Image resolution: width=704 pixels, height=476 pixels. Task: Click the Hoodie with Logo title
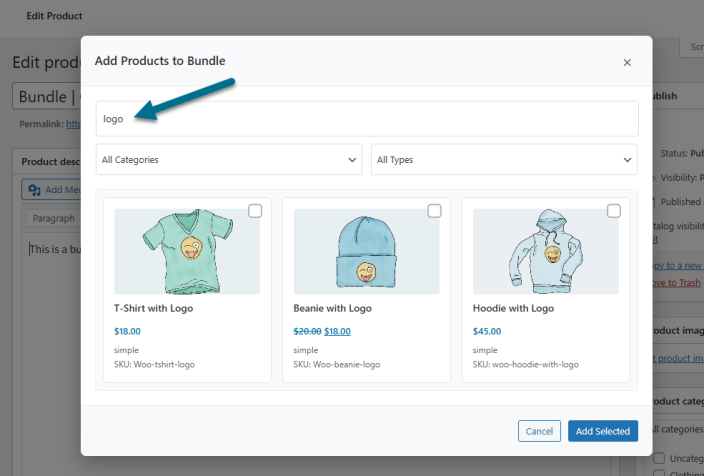coord(513,308)
